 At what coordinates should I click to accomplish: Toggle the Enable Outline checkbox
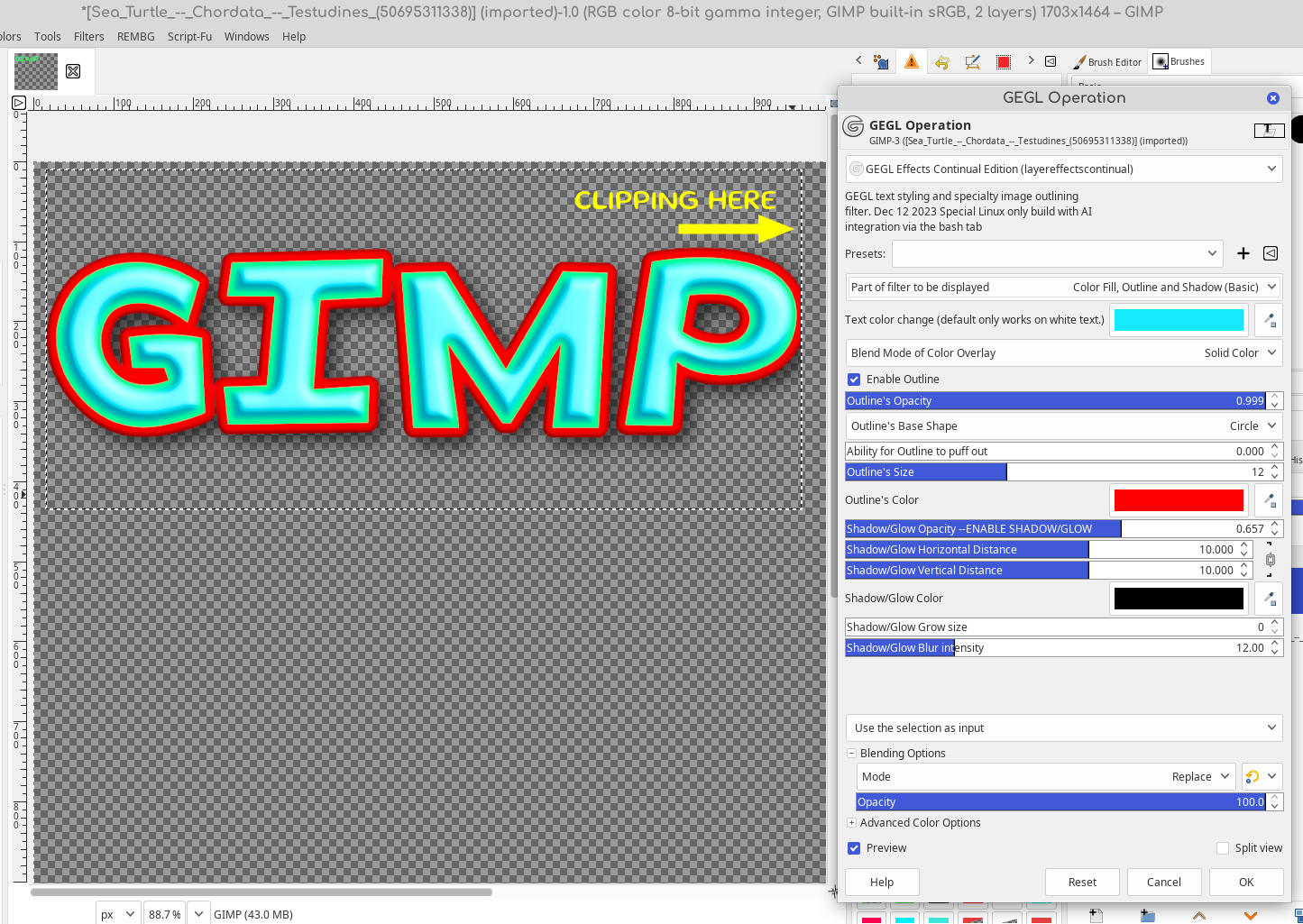854,380
